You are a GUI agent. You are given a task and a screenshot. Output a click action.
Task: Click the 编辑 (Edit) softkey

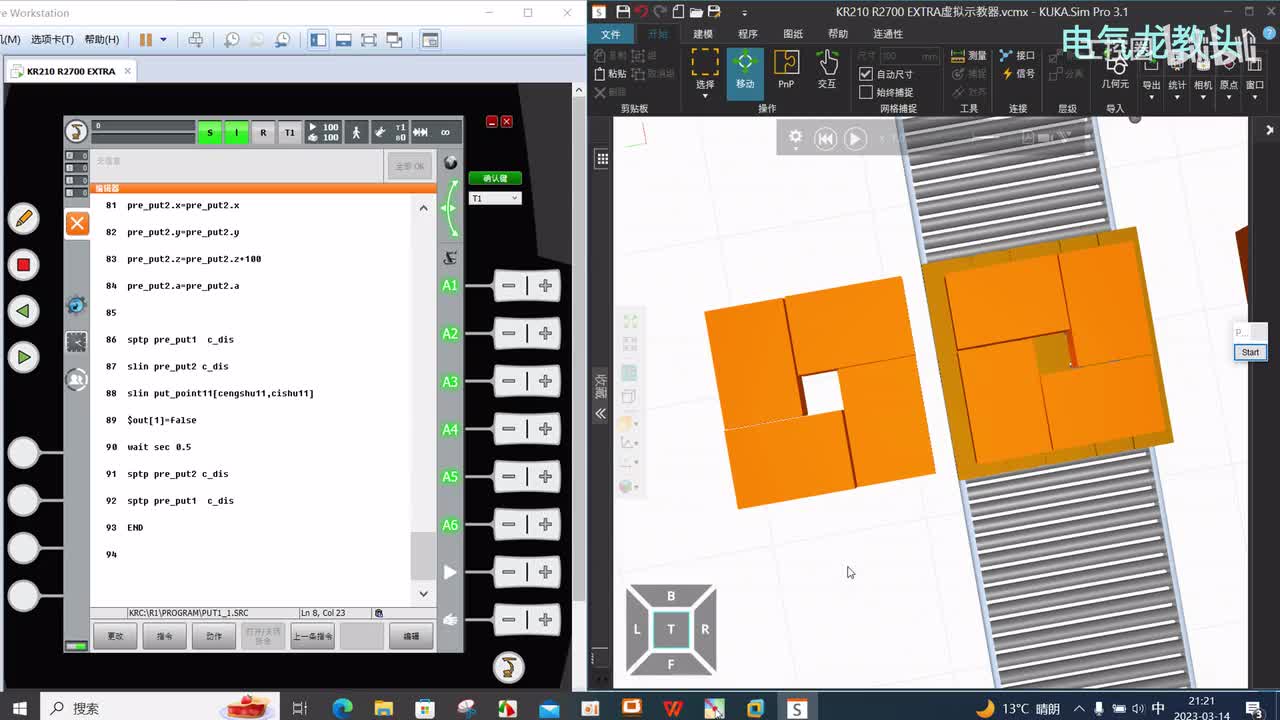click(411, 636)
